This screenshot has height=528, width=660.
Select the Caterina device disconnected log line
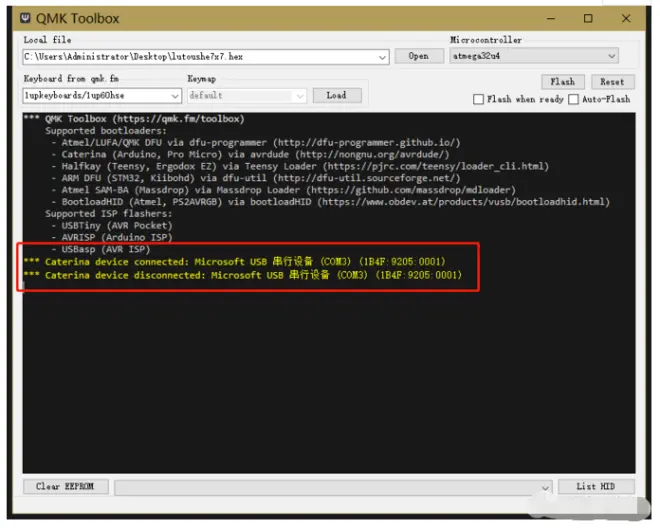pyautogui.click(x=243, y=275)
